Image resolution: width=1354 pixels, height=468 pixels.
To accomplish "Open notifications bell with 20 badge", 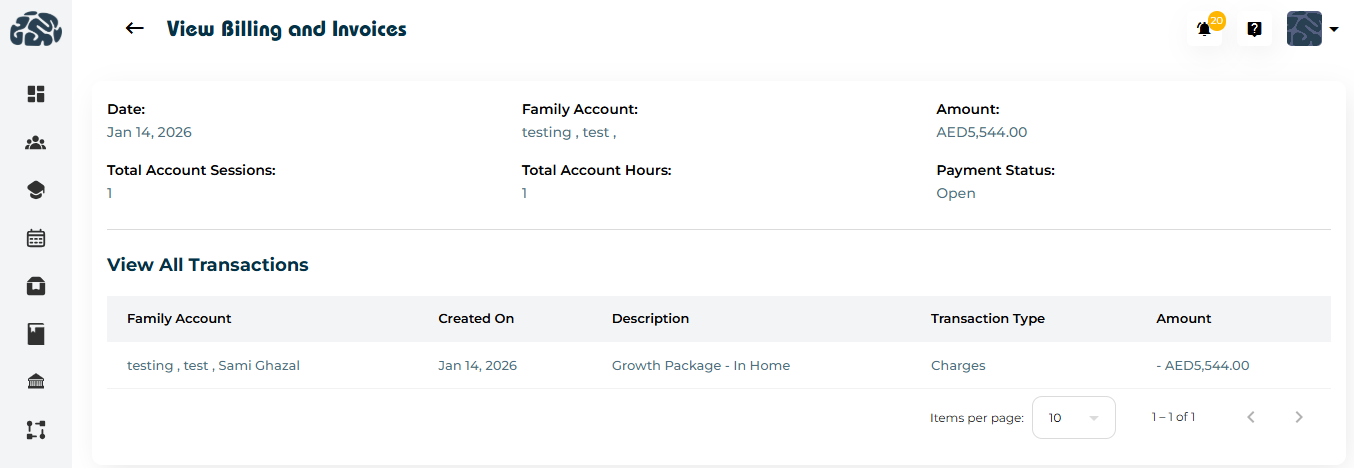I will (1205, 30).
